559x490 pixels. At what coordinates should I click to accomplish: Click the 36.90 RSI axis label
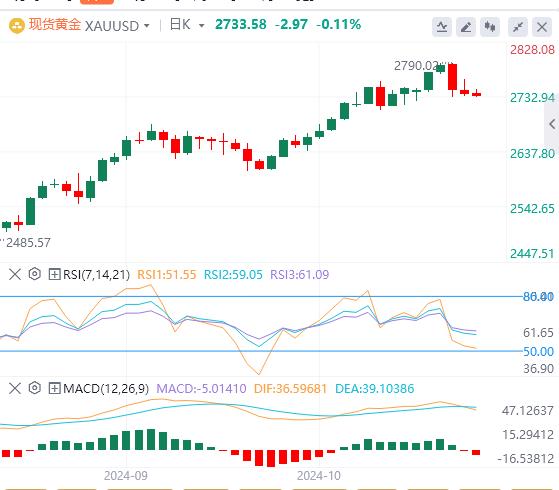(x=538, y=368)
